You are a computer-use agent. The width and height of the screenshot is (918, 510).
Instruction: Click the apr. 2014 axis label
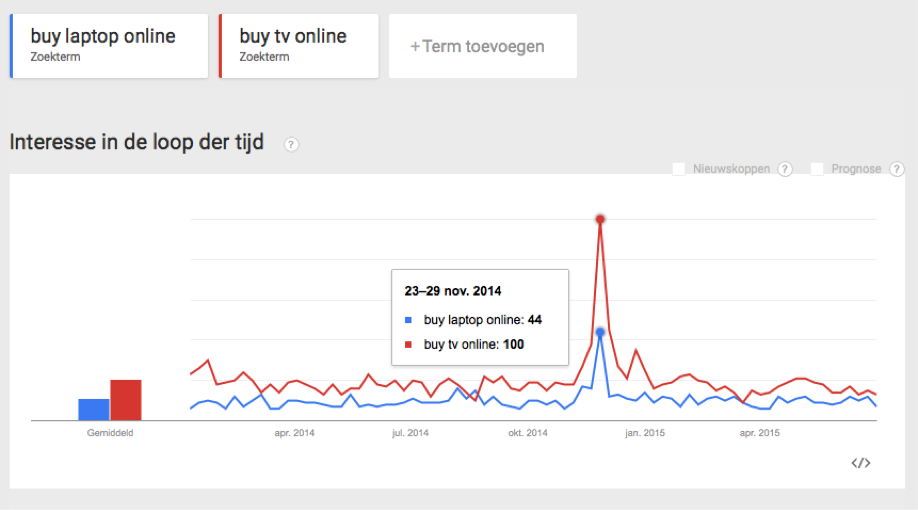tap(294, 433)
